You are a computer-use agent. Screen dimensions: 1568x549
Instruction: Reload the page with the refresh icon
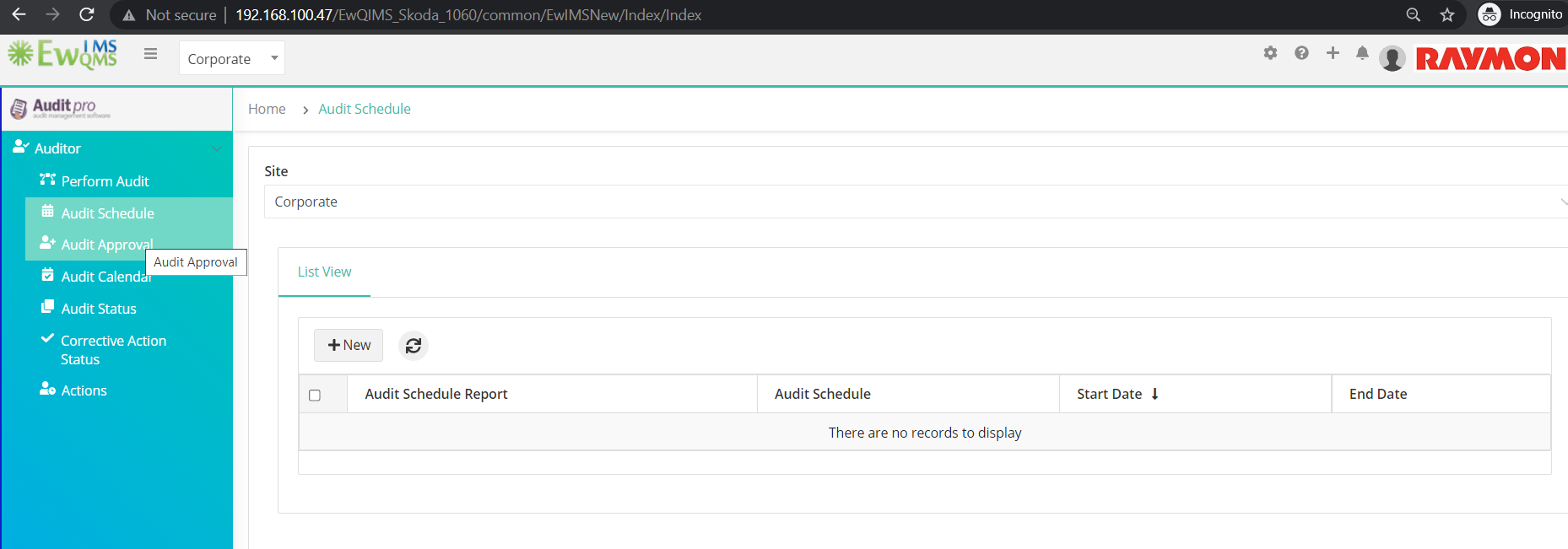(86, 14)
